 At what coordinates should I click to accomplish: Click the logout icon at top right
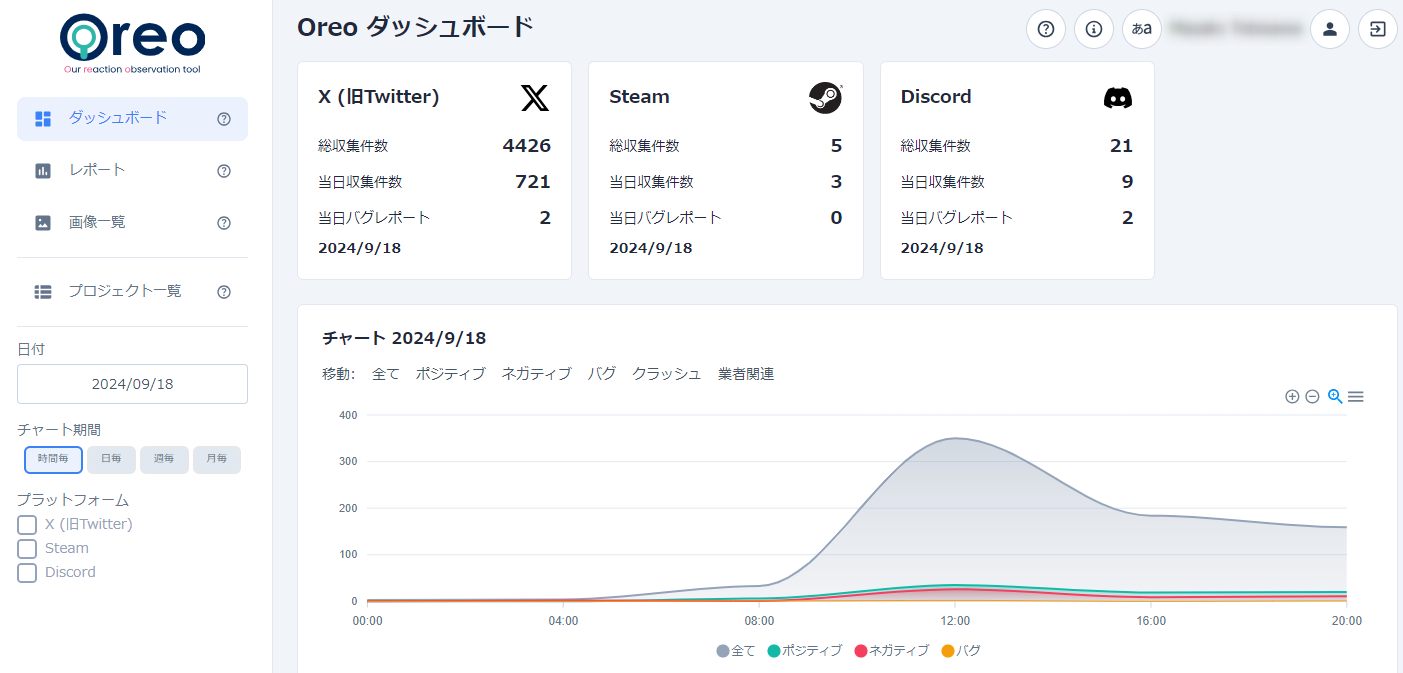(1377, 29)
